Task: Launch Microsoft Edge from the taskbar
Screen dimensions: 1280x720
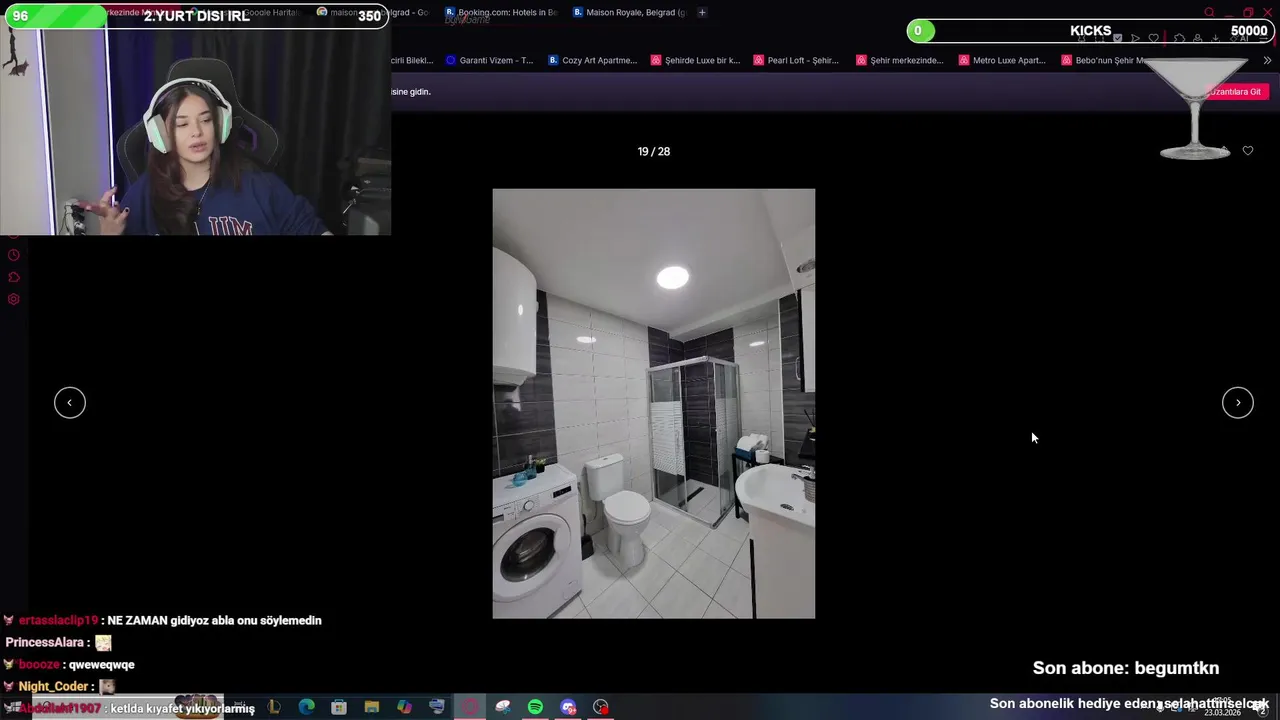Action: pyautogui.click(x=307, y=707)
